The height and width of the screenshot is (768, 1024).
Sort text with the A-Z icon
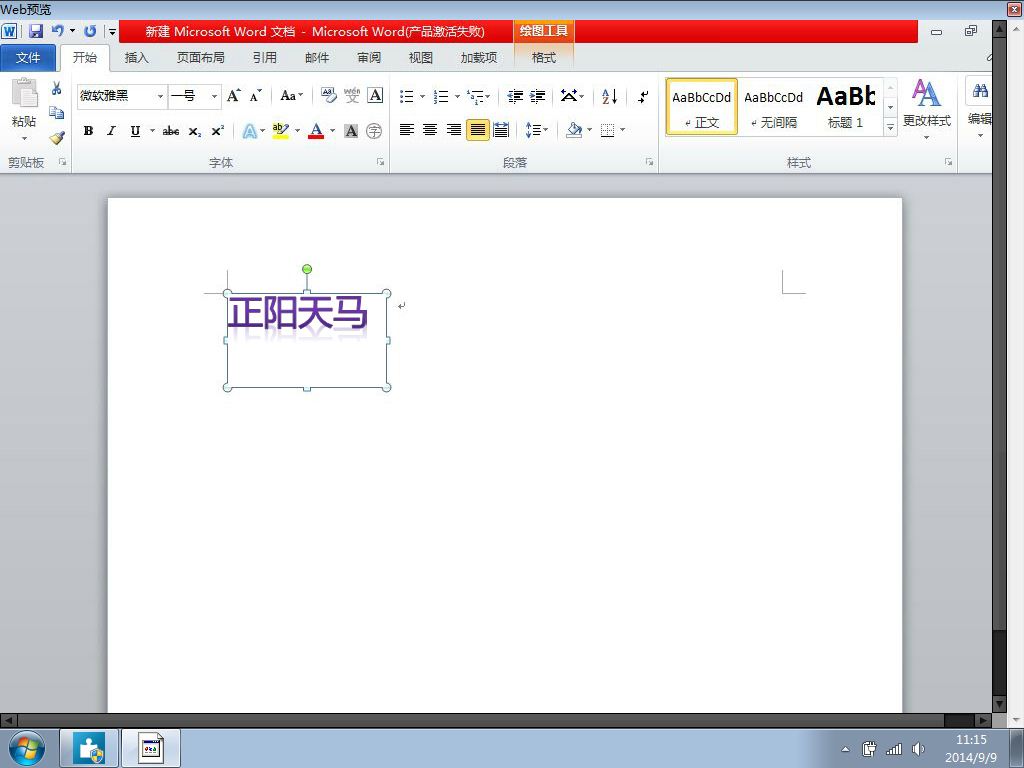609,97
